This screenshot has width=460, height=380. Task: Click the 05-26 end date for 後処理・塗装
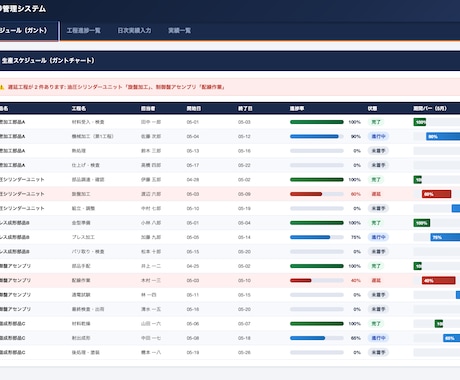[244, 352]
